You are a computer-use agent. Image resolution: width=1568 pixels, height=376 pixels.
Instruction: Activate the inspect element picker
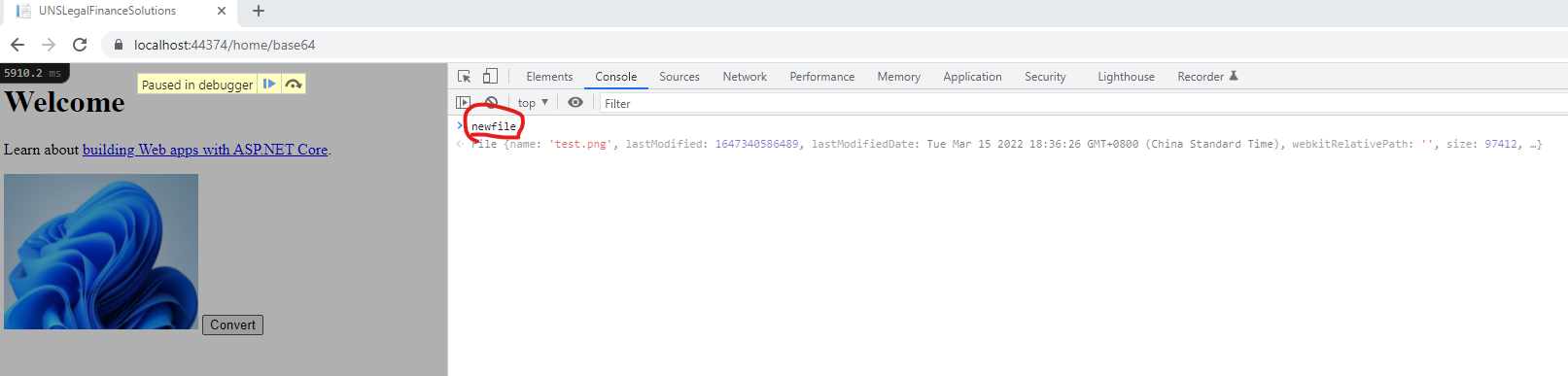click(x=465, y=76)
